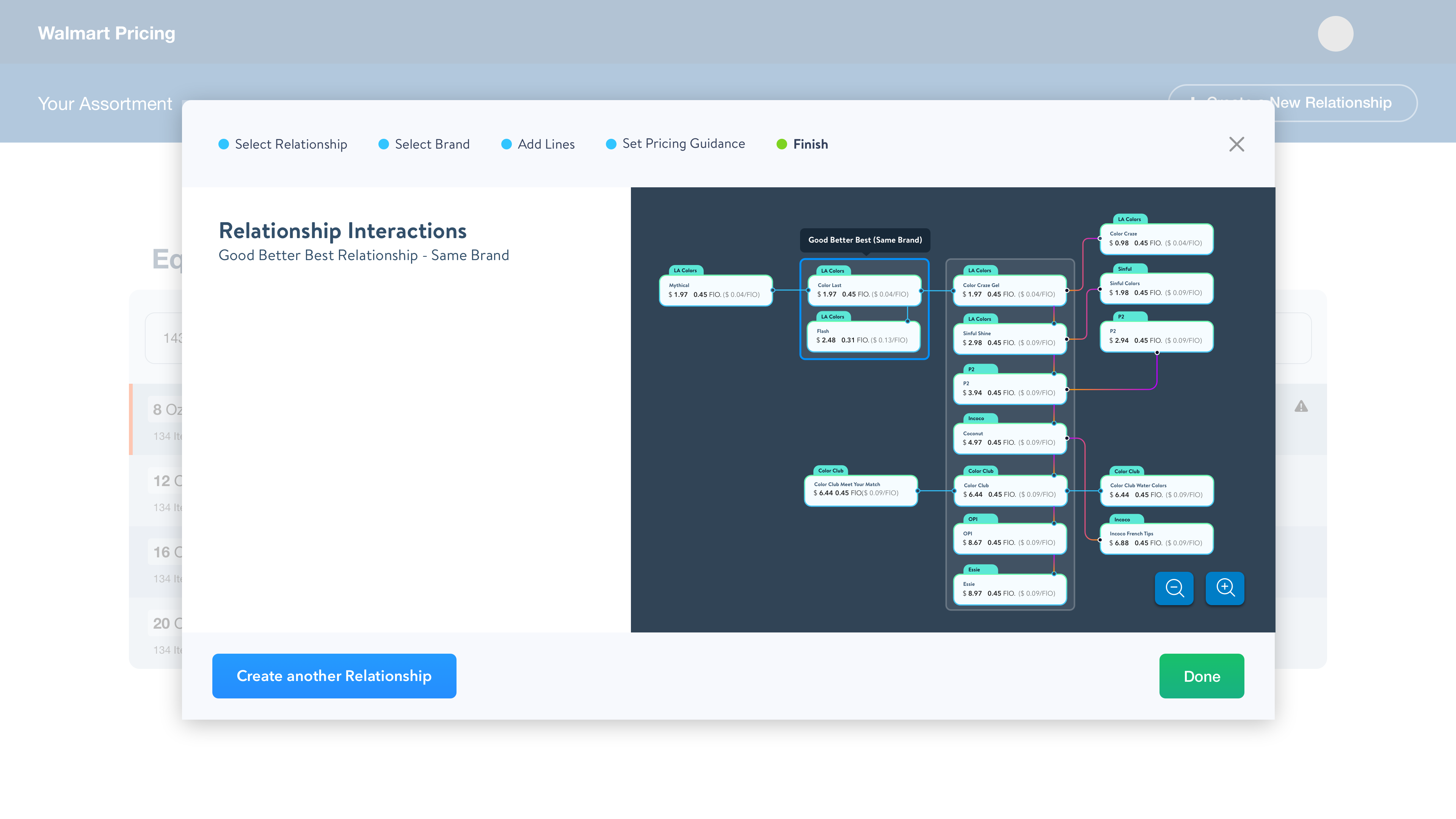
Task: Create another Relationship
Action: pos(334,676)
